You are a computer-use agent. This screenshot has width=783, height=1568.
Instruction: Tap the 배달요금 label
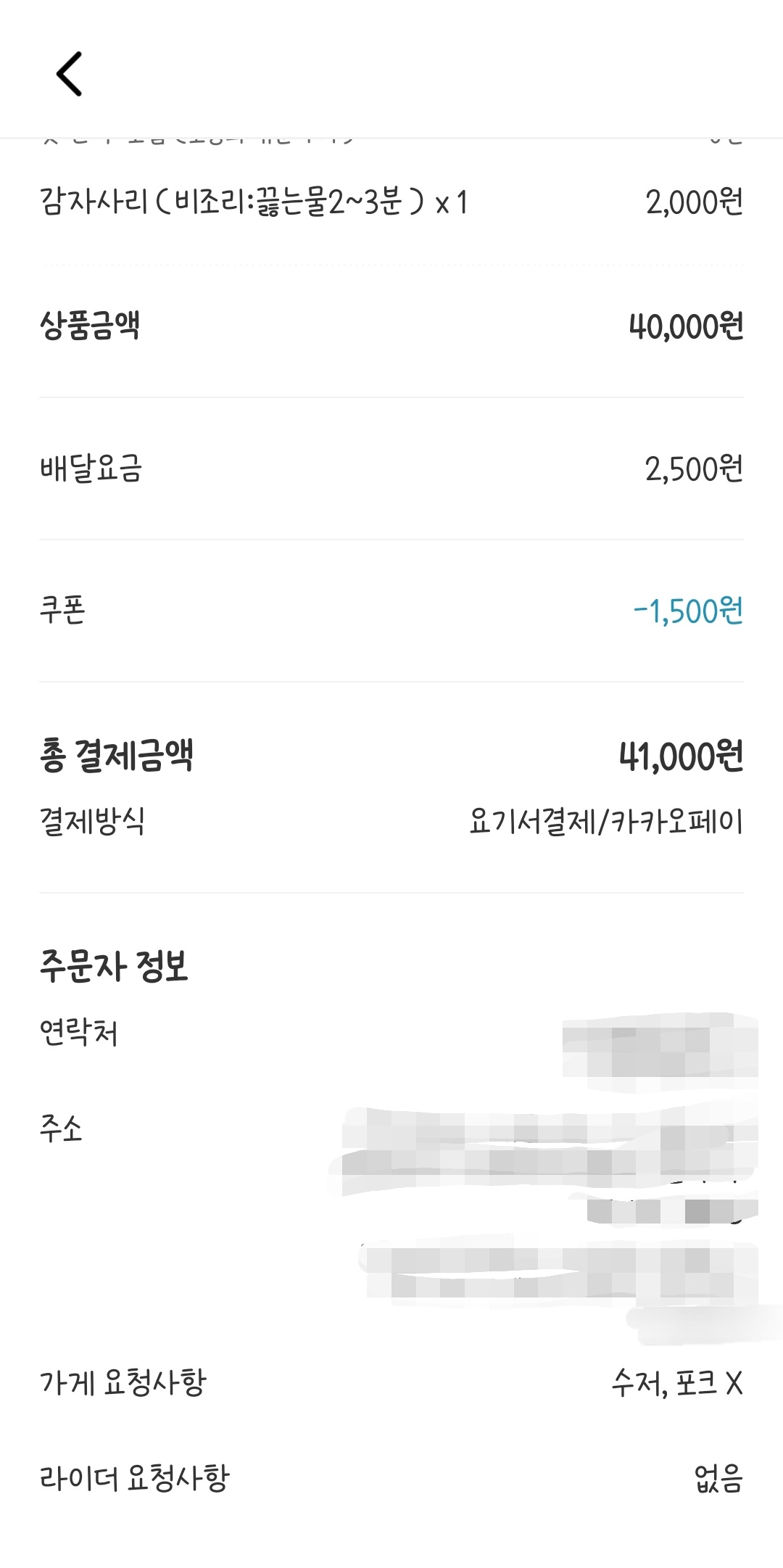(x=91, y=469)
